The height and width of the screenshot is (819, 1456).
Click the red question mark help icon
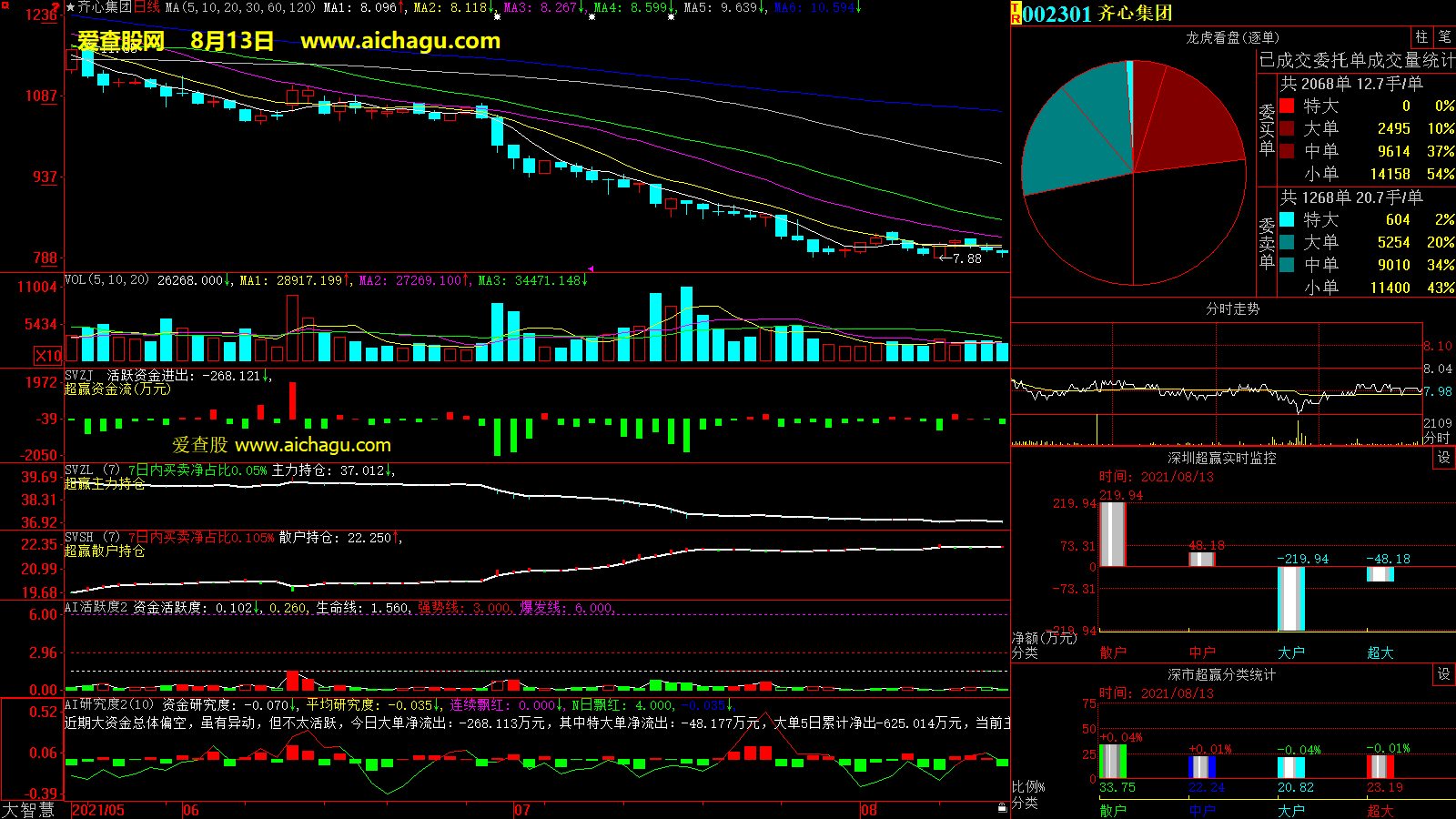tap(56, 7)
